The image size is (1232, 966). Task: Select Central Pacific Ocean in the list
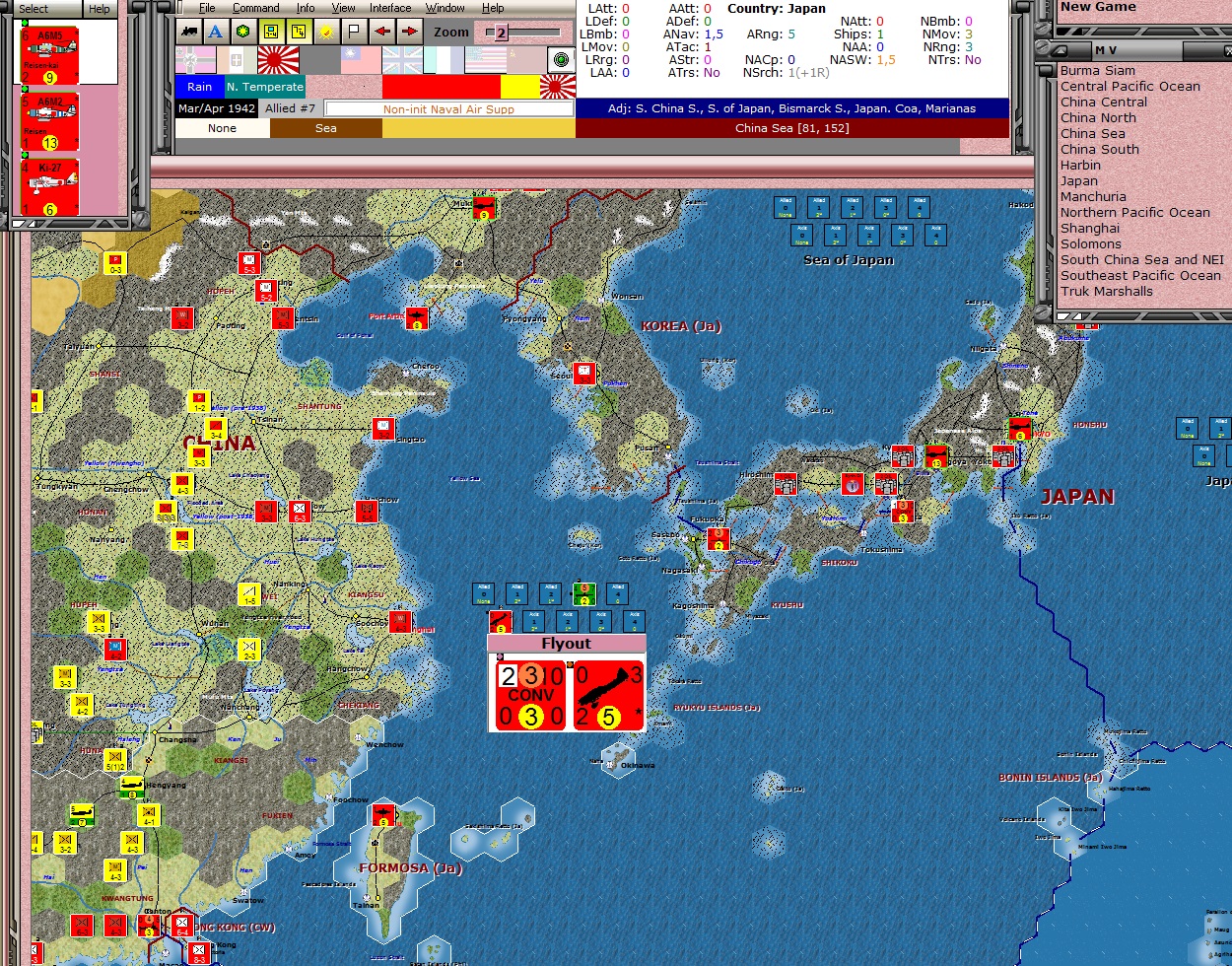coord(1130,87)
